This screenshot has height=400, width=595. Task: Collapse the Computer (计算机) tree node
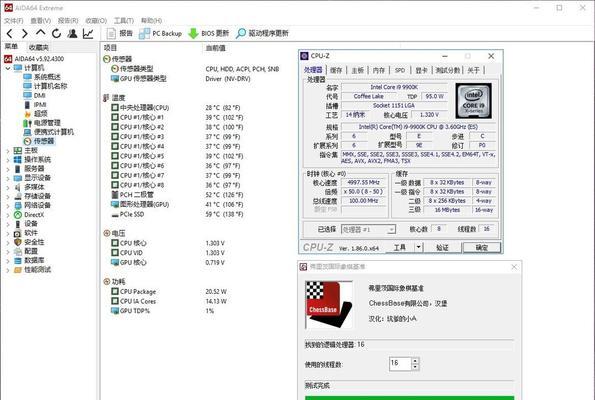point(8,68)
